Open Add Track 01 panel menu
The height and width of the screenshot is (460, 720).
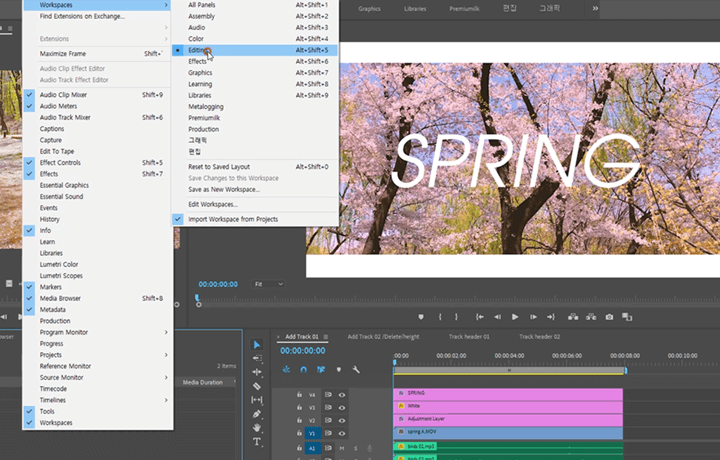click(x=326, y=337)
